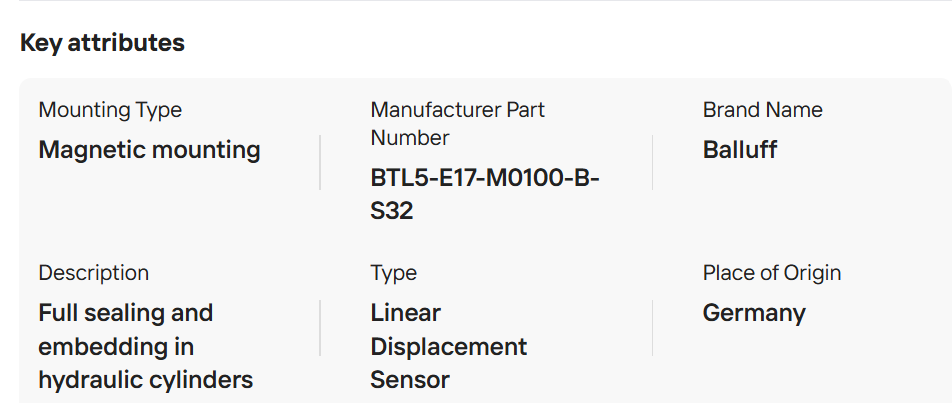Click the word Number under Manufacturer Part
Image resolution: width=952 pixels, height=403 pixels.
click(x=410, y=138)
